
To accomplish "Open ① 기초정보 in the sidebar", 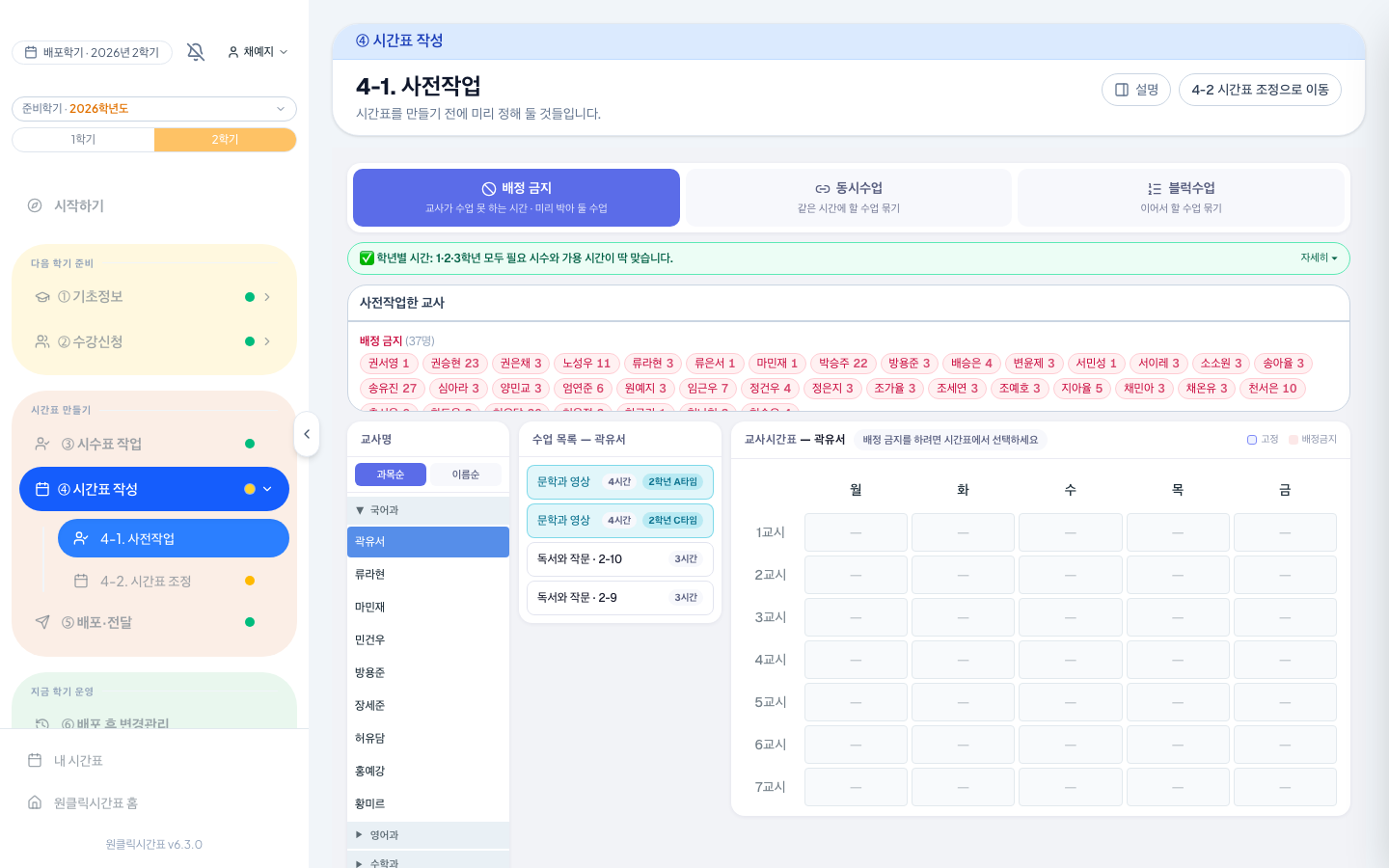I will click(154, 297).
